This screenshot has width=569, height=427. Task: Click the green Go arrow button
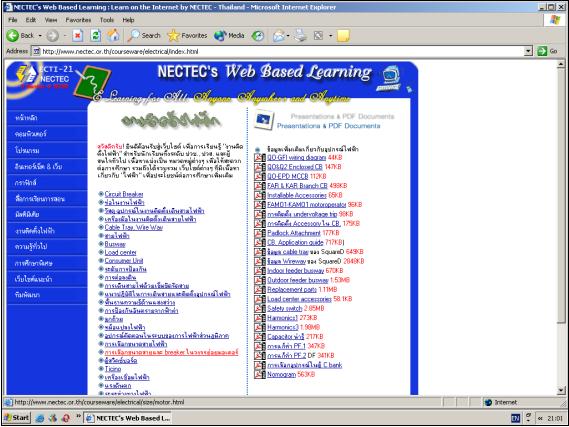coord(542,51)
